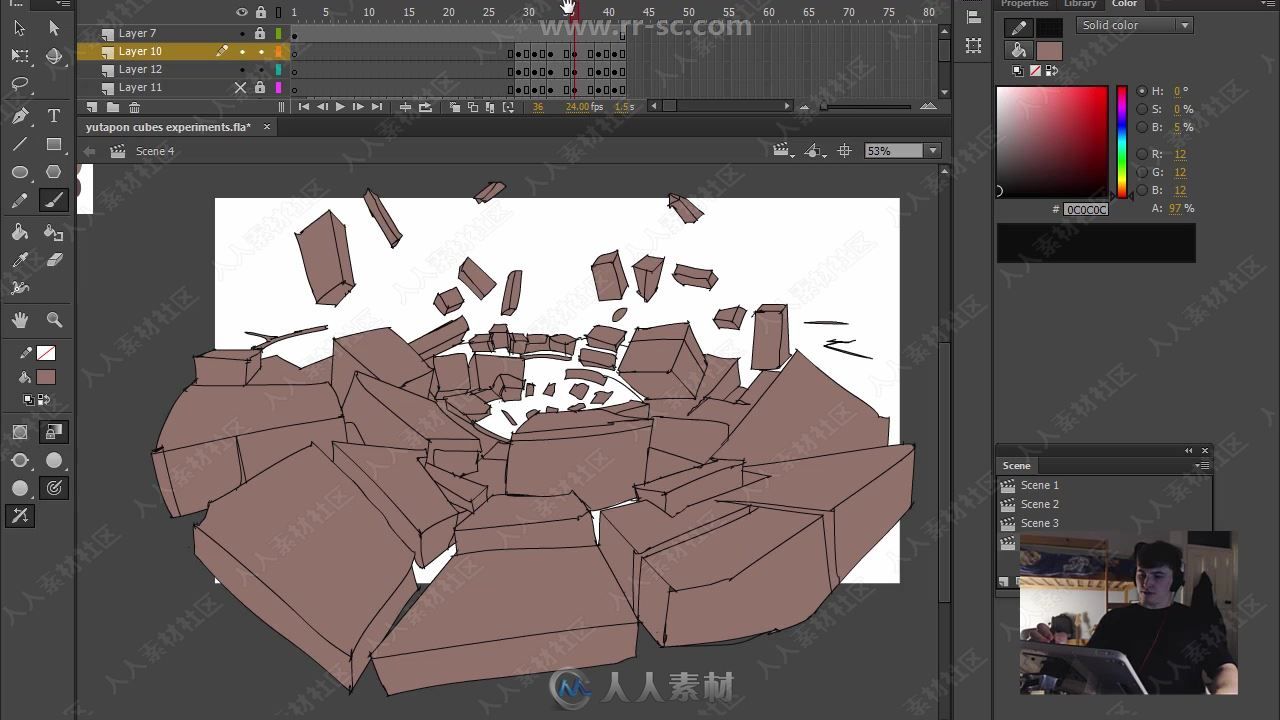Step forward one frame
Image resolution: width=1280 pixels, height=720 pixels.
(x=358, y=107)
